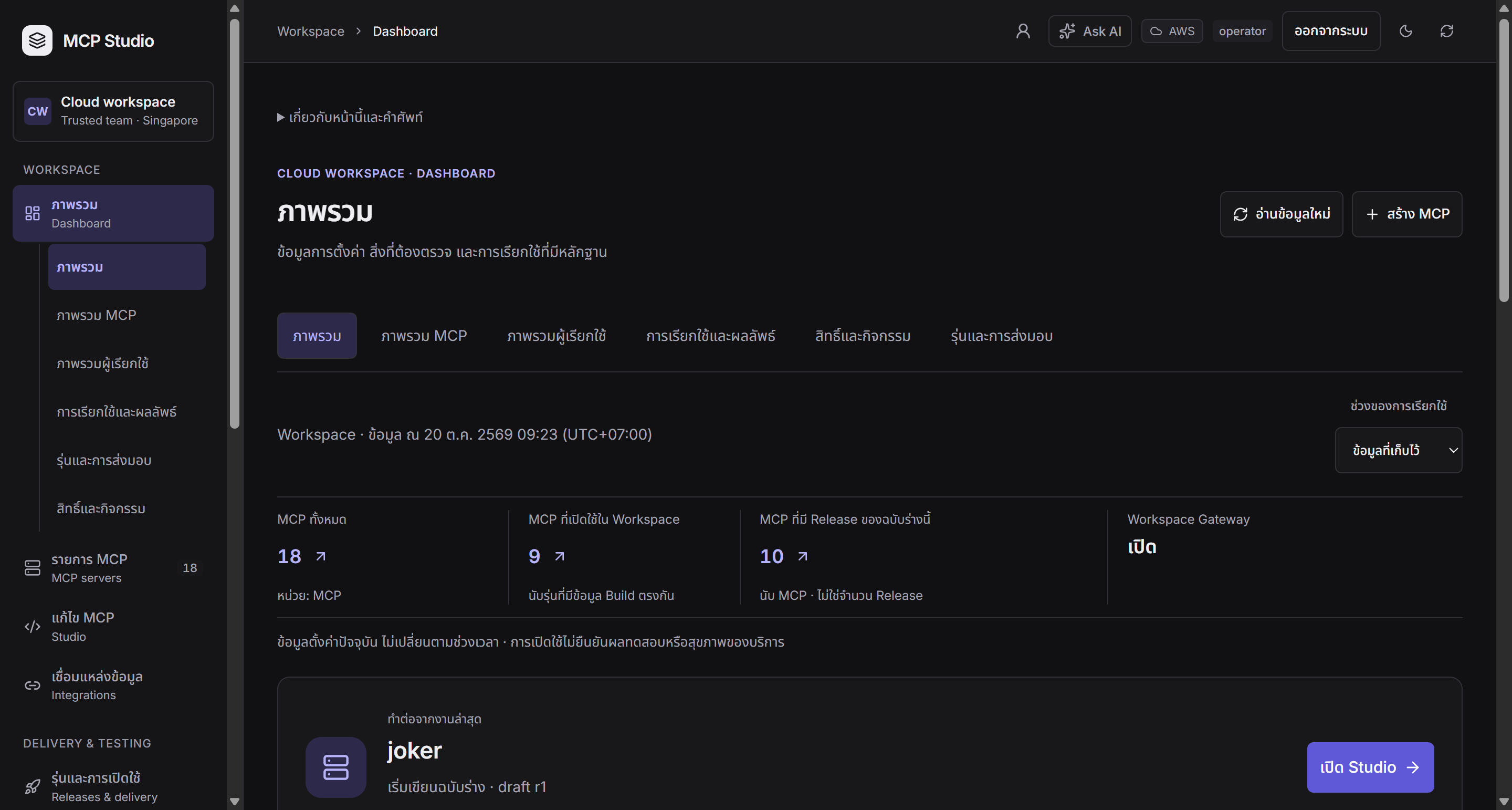This screenshot has height=810, width=1512.
Task: Click the rocket icon for Releases & delivery
Action: pyautogui.click(x=32, y=787)
